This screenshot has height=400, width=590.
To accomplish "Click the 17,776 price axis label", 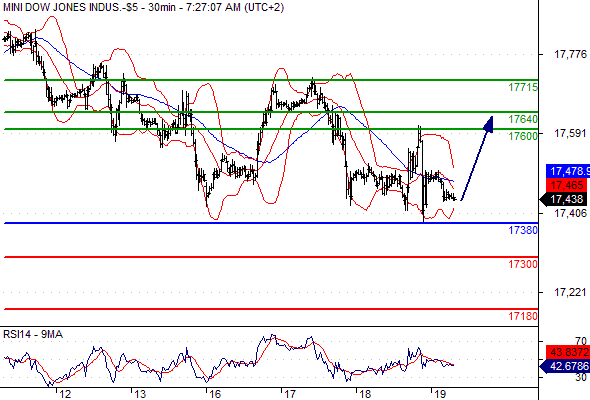I will pos(570,54).
